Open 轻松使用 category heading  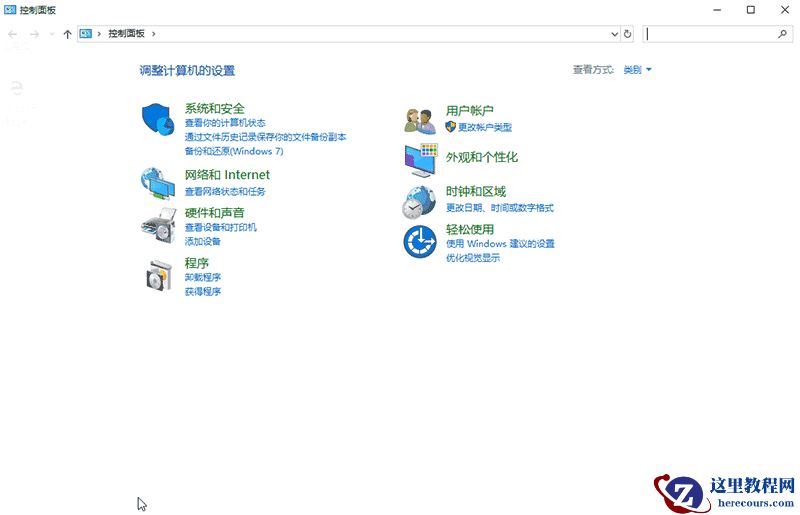tap(469, 229)
